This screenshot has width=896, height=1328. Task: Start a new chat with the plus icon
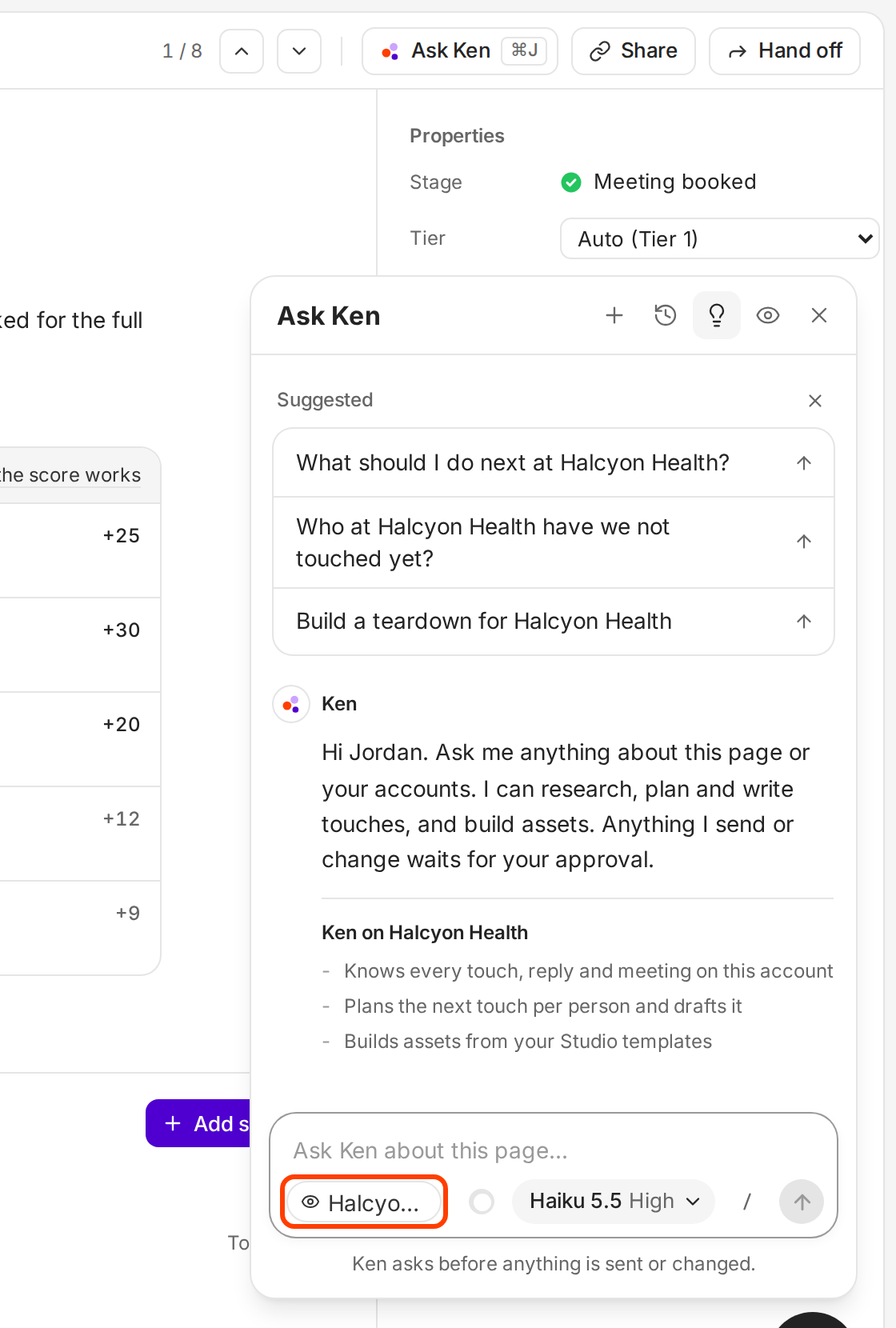pos(614,315)
